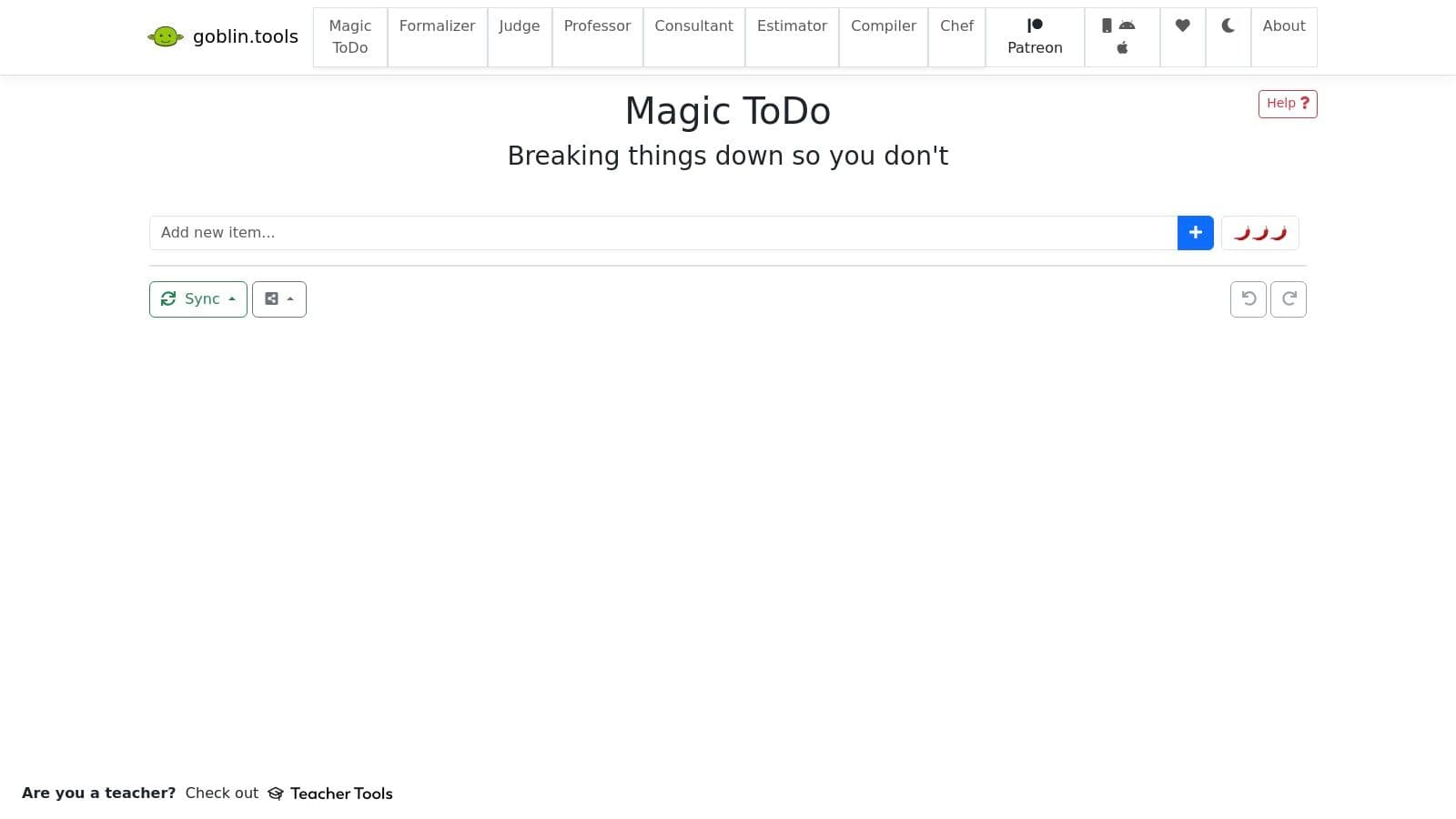Screen dimensions: 1456x819
Task: Click the heart support icon
Action: pyautogui.click(x=1182, y=25)
